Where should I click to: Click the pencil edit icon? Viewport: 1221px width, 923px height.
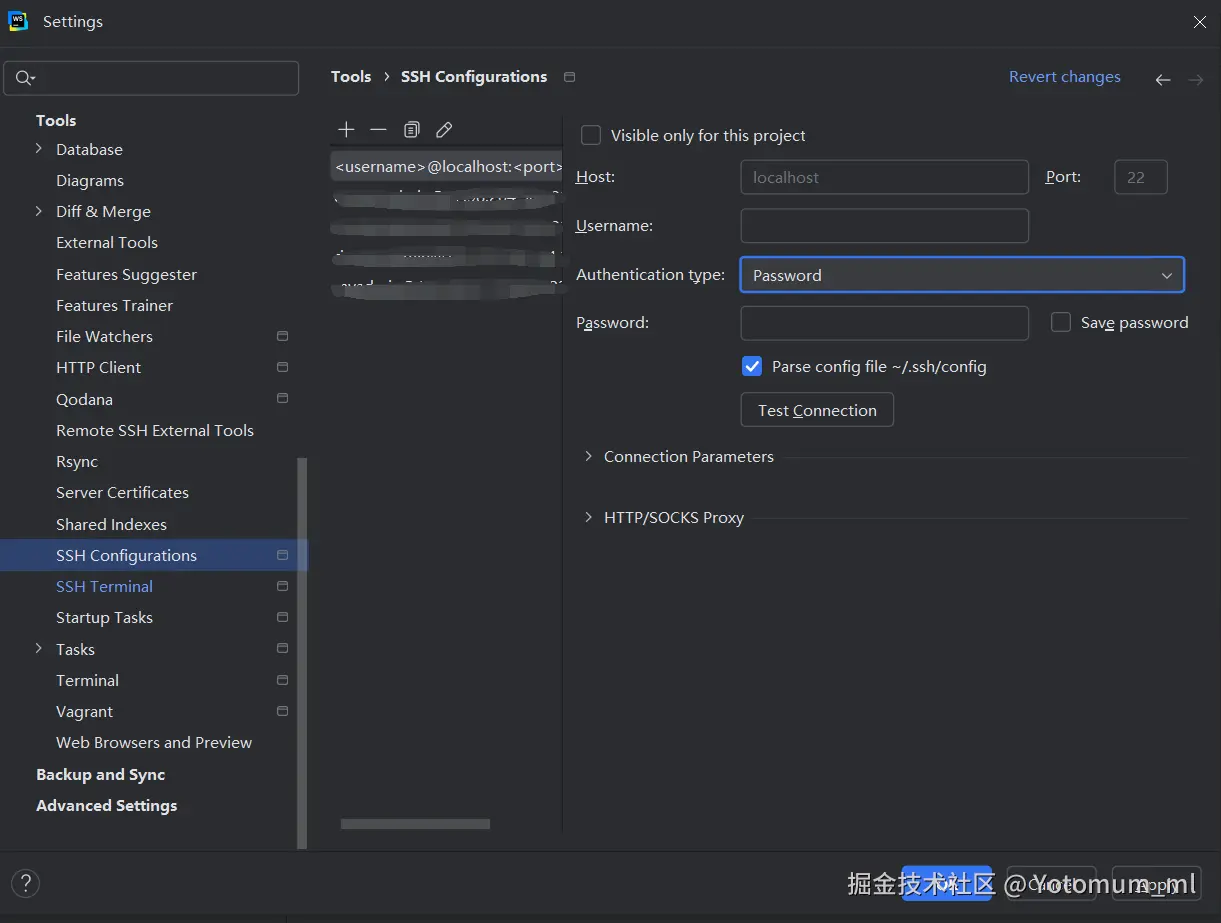coord(445,130)
